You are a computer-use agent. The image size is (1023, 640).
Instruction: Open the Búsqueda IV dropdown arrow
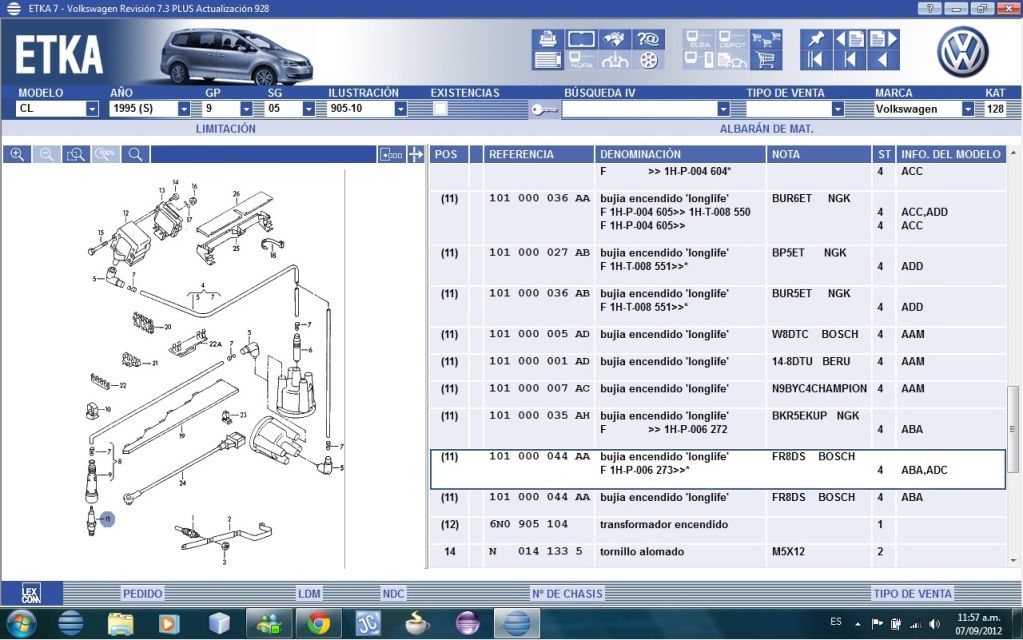pos(723,109)
